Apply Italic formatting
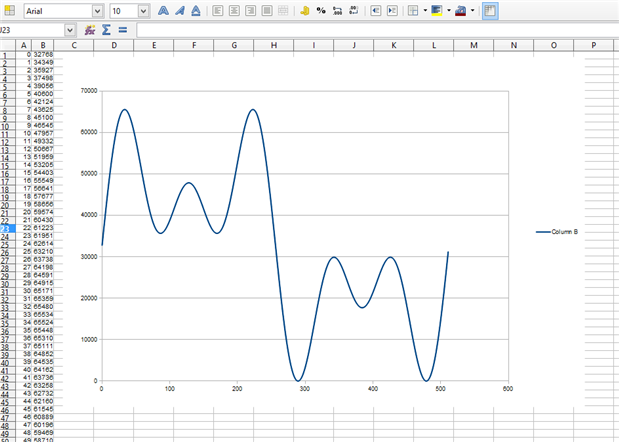 pos(180,11)
